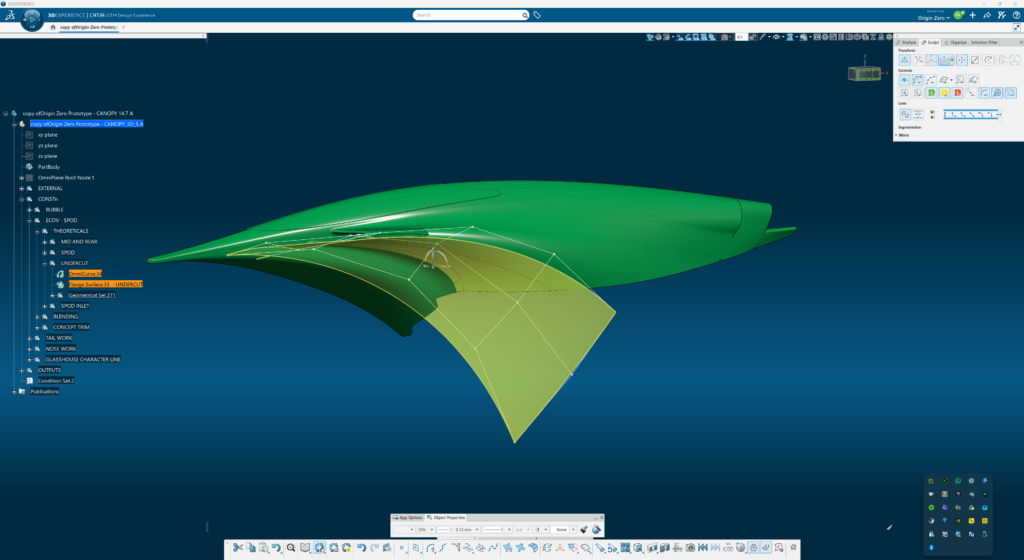
Task: Click the redo arrow icon in bottom toolbar
Action: tap(374, 547)
